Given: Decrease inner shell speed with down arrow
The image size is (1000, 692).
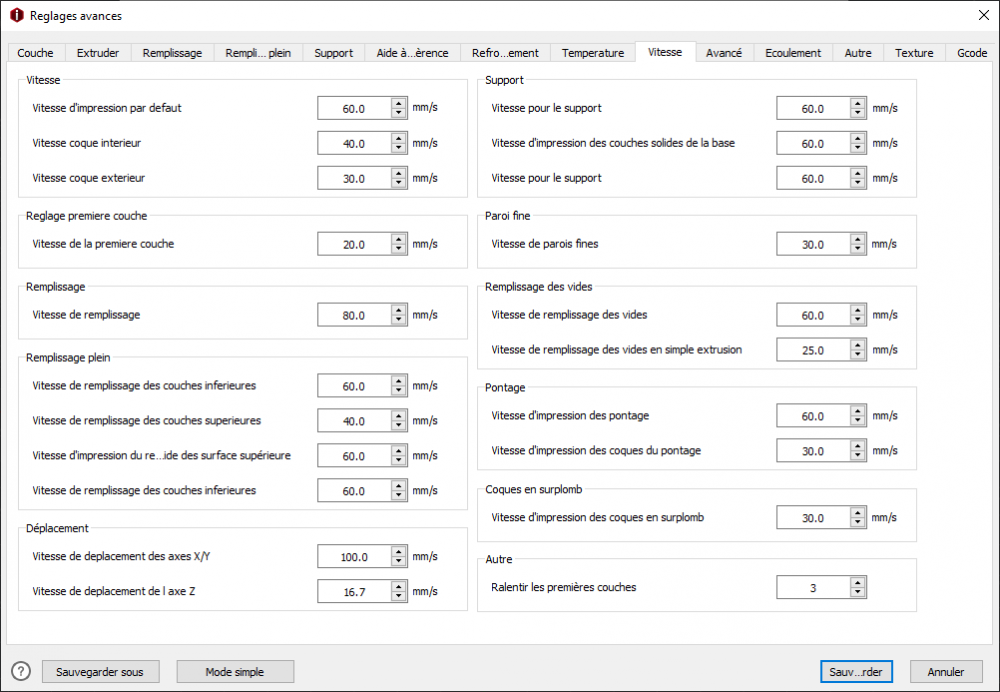Looking at the screenshot, I should tap(399, 149).
